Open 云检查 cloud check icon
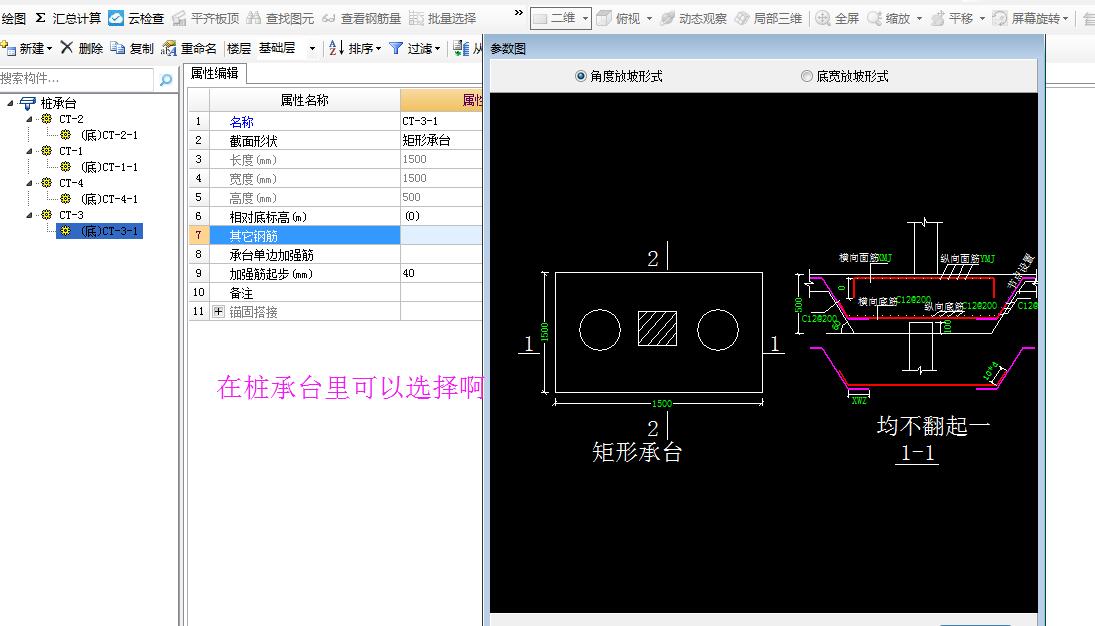1095x626 pixels. pos(116,17)
